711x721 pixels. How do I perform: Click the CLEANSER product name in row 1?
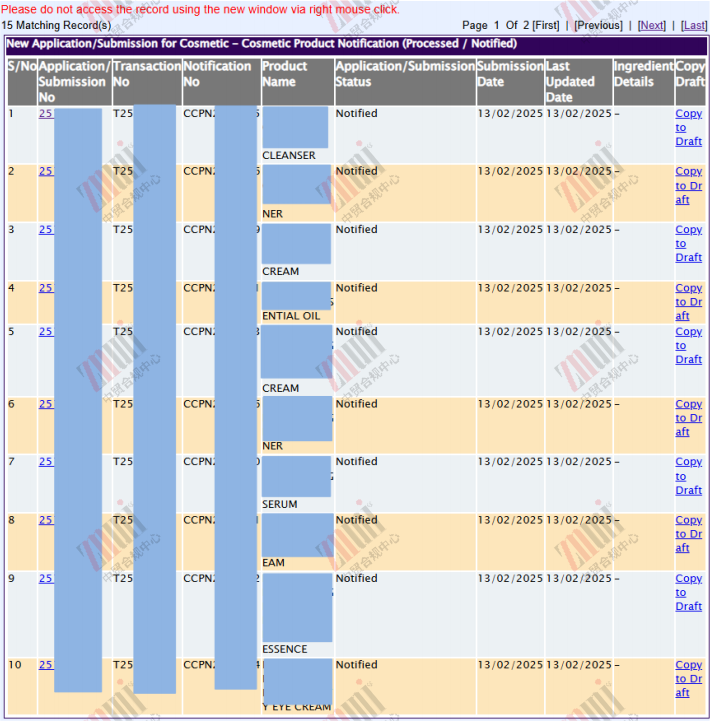pyautogui.click(x=289, y=155)
